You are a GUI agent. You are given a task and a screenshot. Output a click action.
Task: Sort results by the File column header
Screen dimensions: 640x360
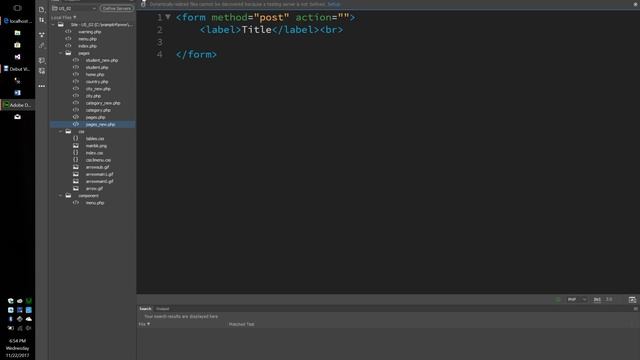[144, 324]
